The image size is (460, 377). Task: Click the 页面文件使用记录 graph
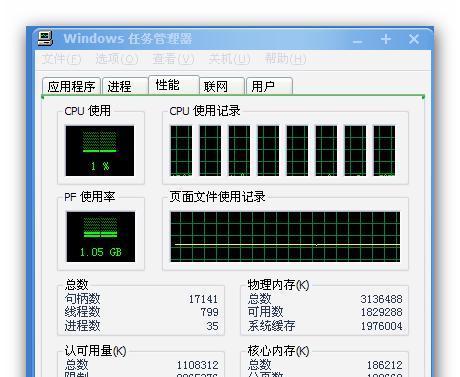point(285,237)
